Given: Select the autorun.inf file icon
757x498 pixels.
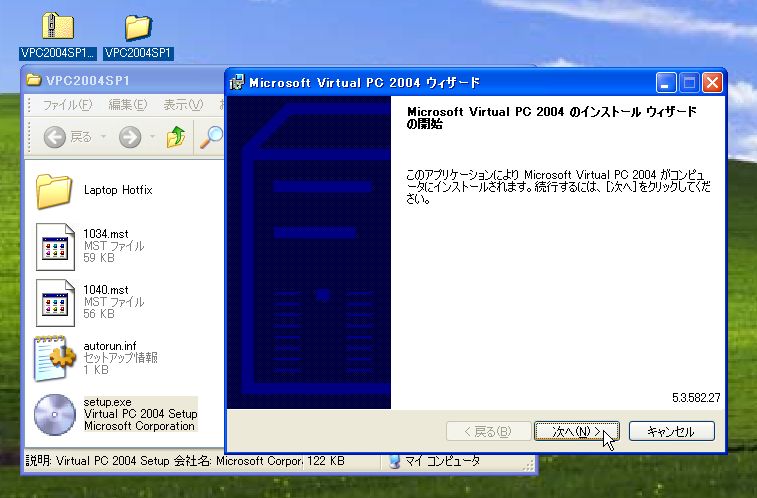Looking at the screenshot, I should (55, 358).
